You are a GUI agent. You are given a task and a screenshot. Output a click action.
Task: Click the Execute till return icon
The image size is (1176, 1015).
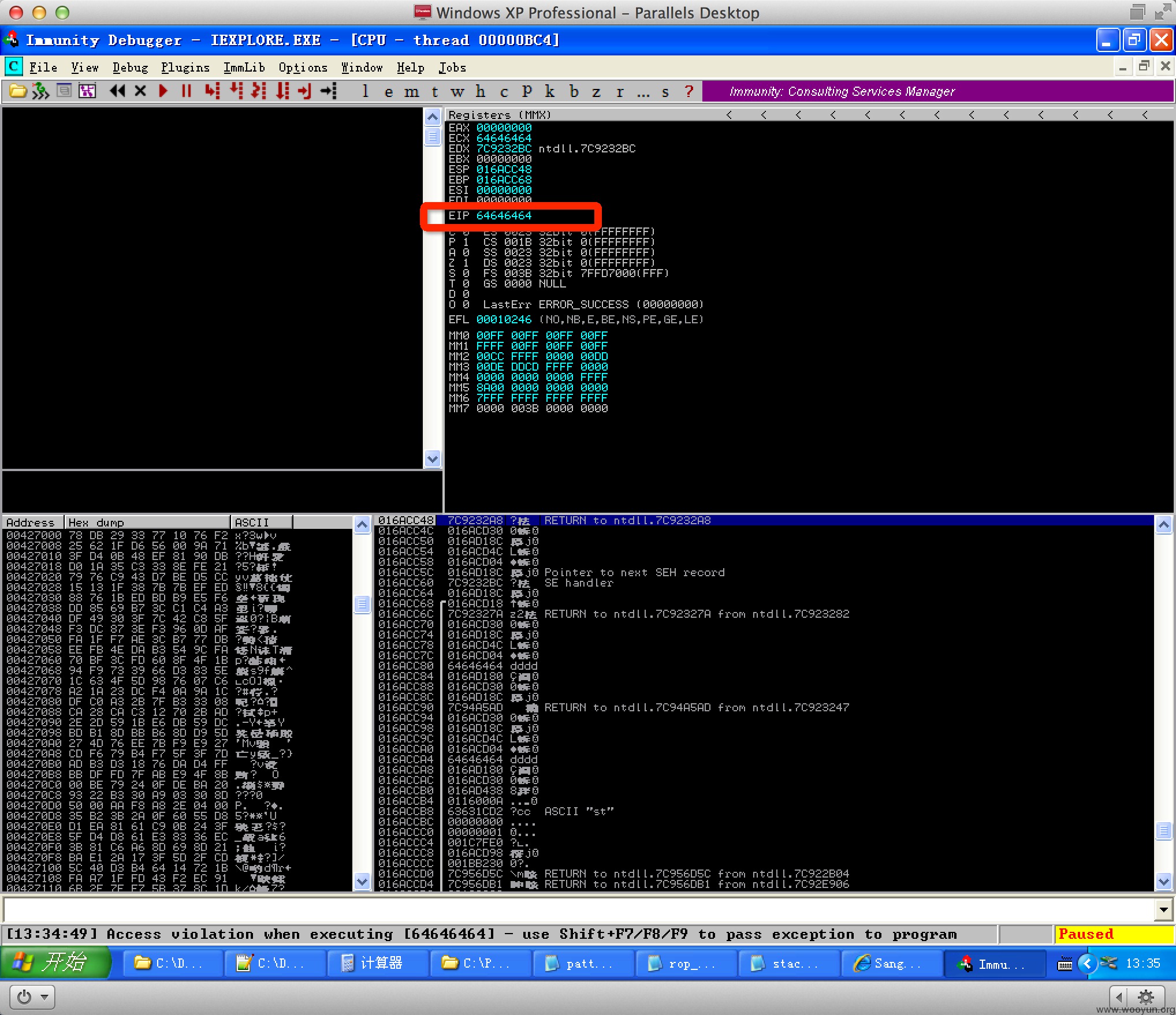(305, 91)
